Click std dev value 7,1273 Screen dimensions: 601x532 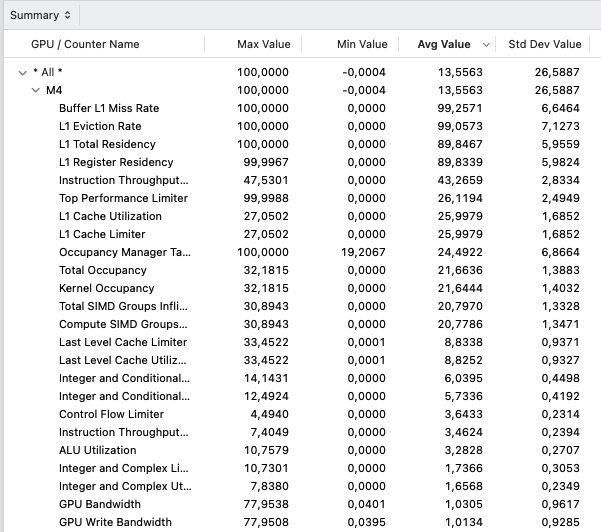(x=560, y=126)
